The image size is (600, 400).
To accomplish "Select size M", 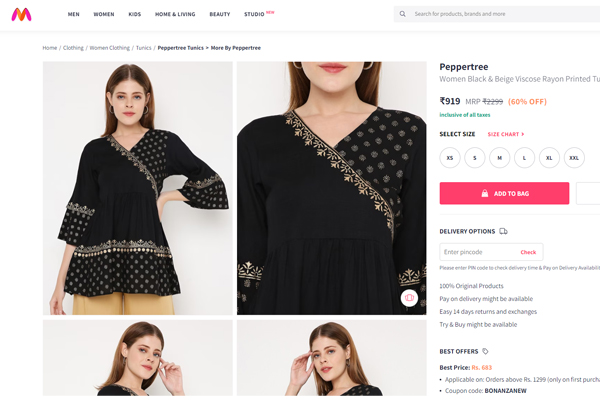I will point(499,158).
